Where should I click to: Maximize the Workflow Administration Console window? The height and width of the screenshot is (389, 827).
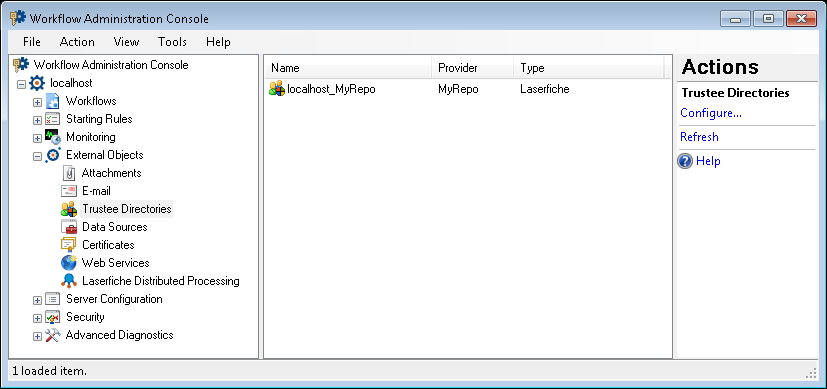768,18
